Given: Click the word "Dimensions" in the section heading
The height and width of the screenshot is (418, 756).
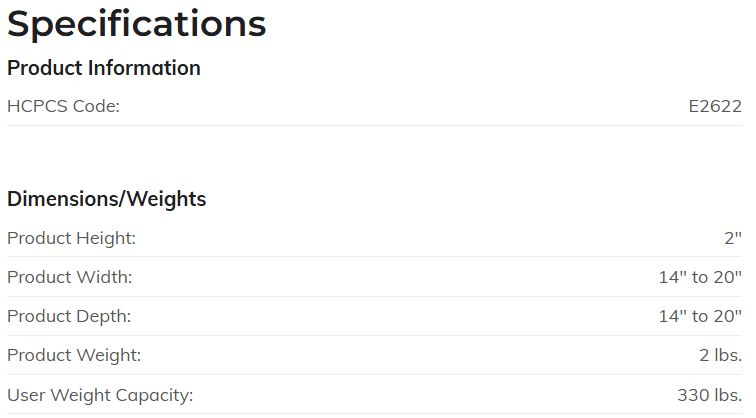Looking at the screenshot, I should [62, 199].
